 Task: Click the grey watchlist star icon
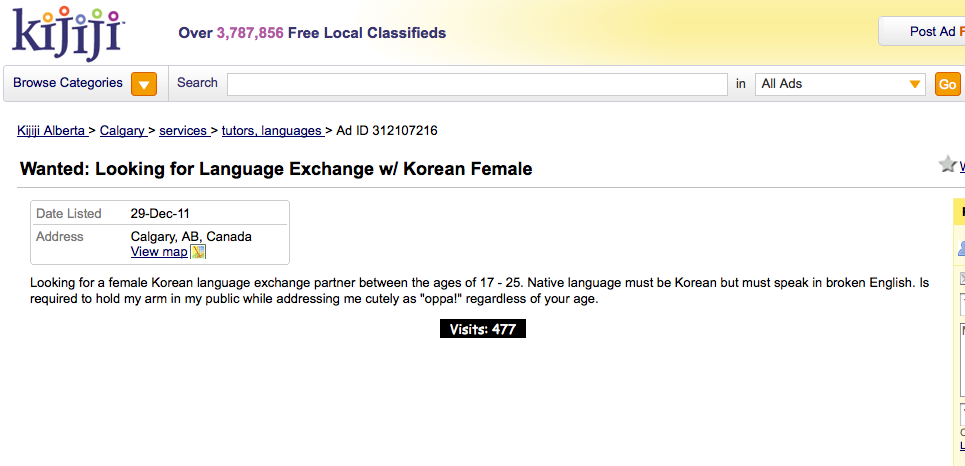coord(947,165)
